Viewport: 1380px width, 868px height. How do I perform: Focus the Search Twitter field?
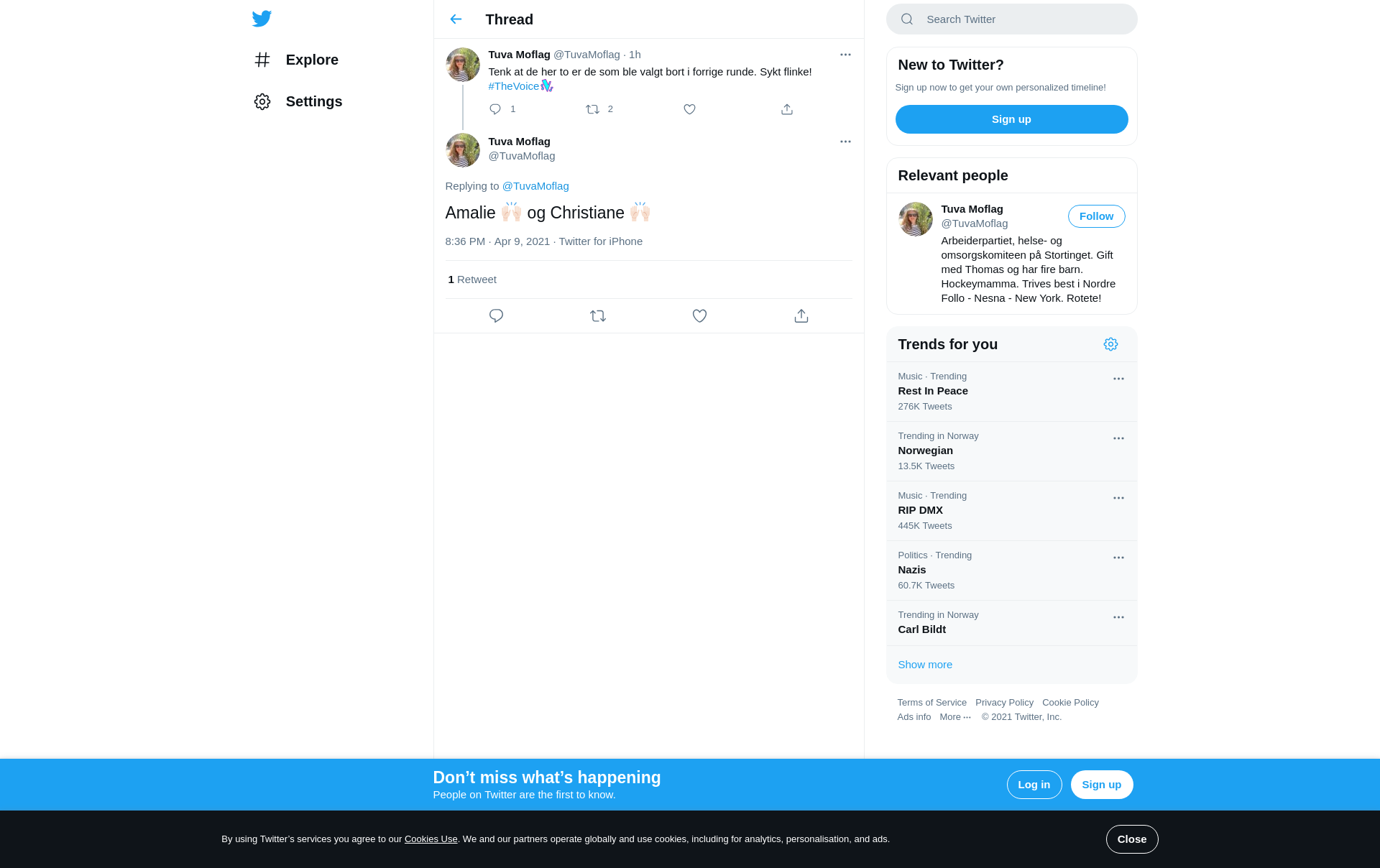click(x=1011, y=19)
